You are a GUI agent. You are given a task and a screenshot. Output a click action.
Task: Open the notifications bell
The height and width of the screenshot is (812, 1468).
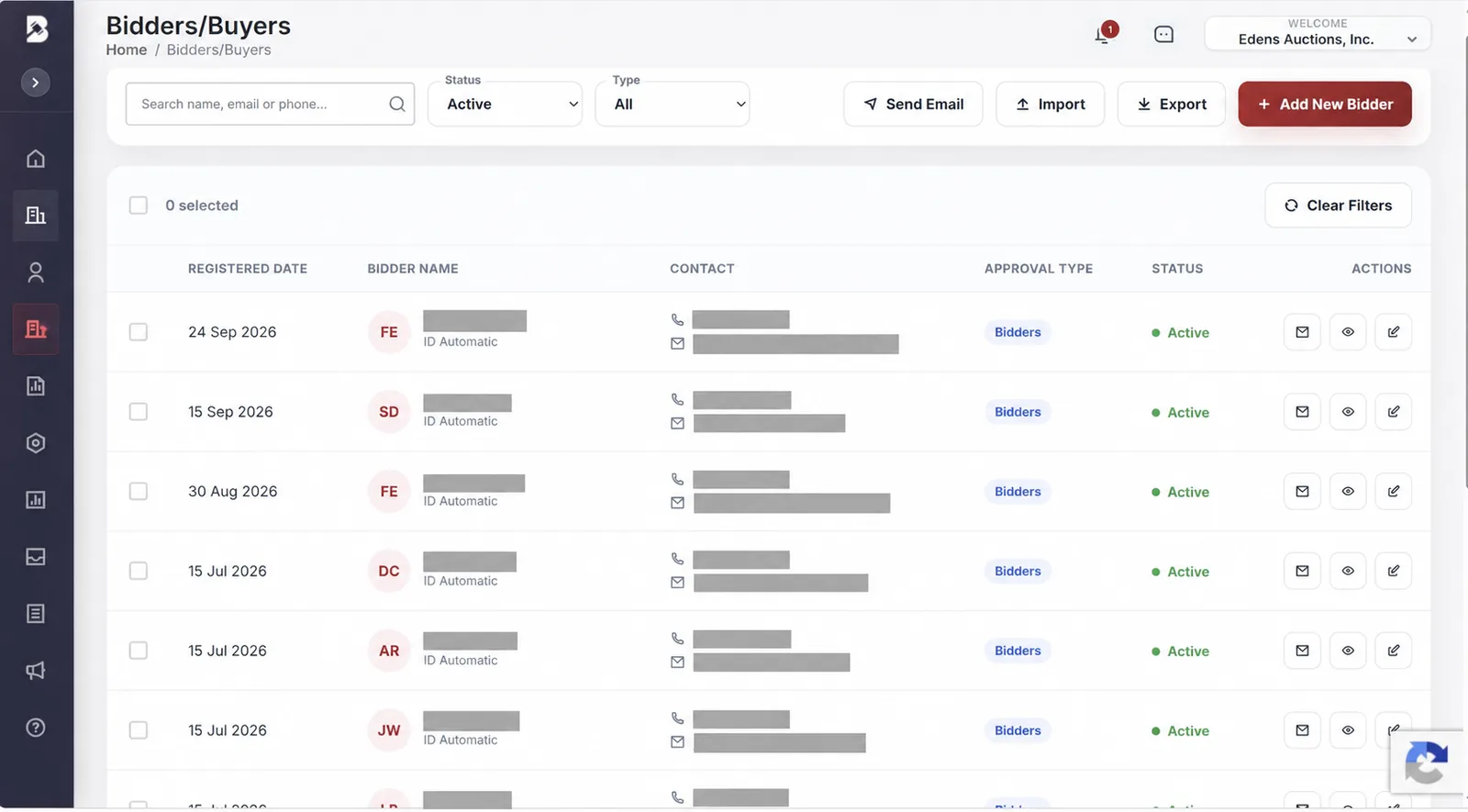tap(1103, 35)
